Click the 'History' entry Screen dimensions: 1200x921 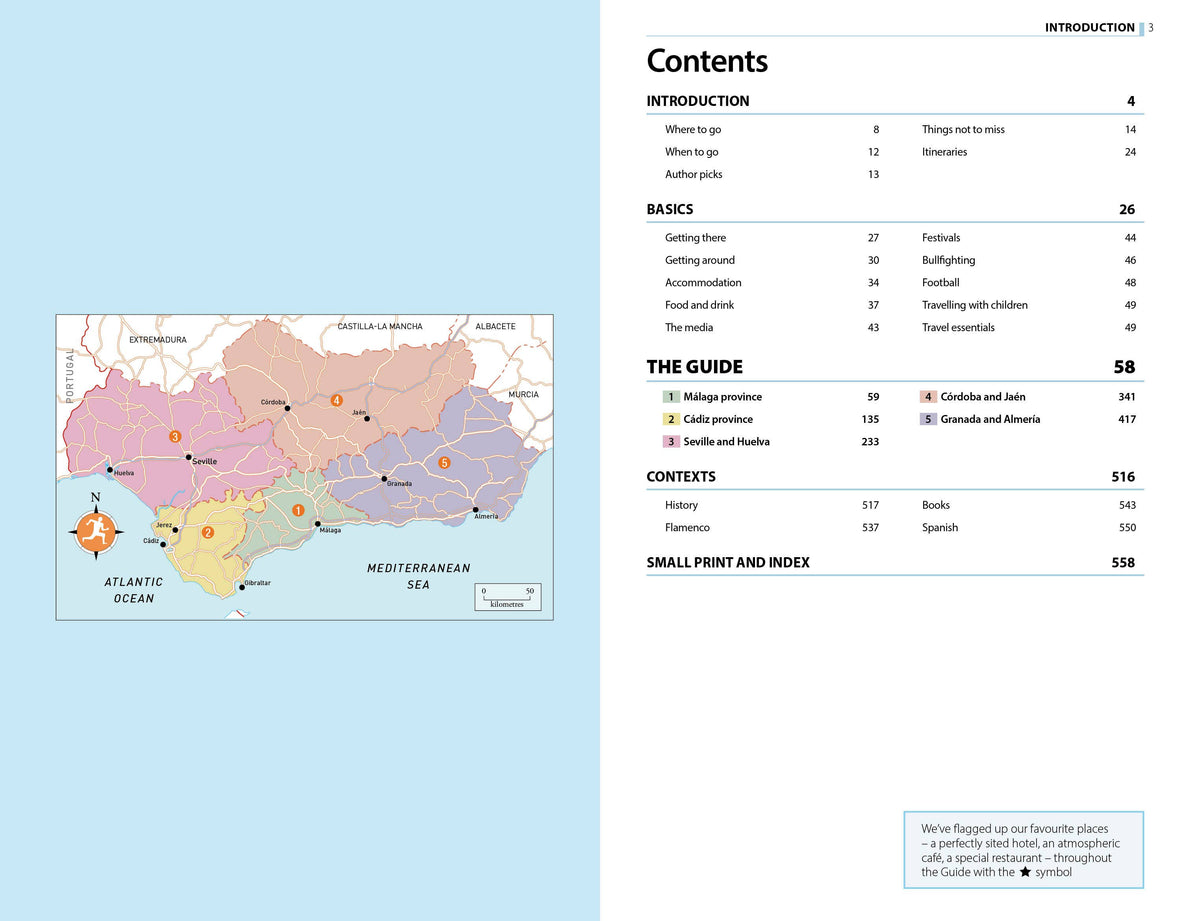(682, 505)
